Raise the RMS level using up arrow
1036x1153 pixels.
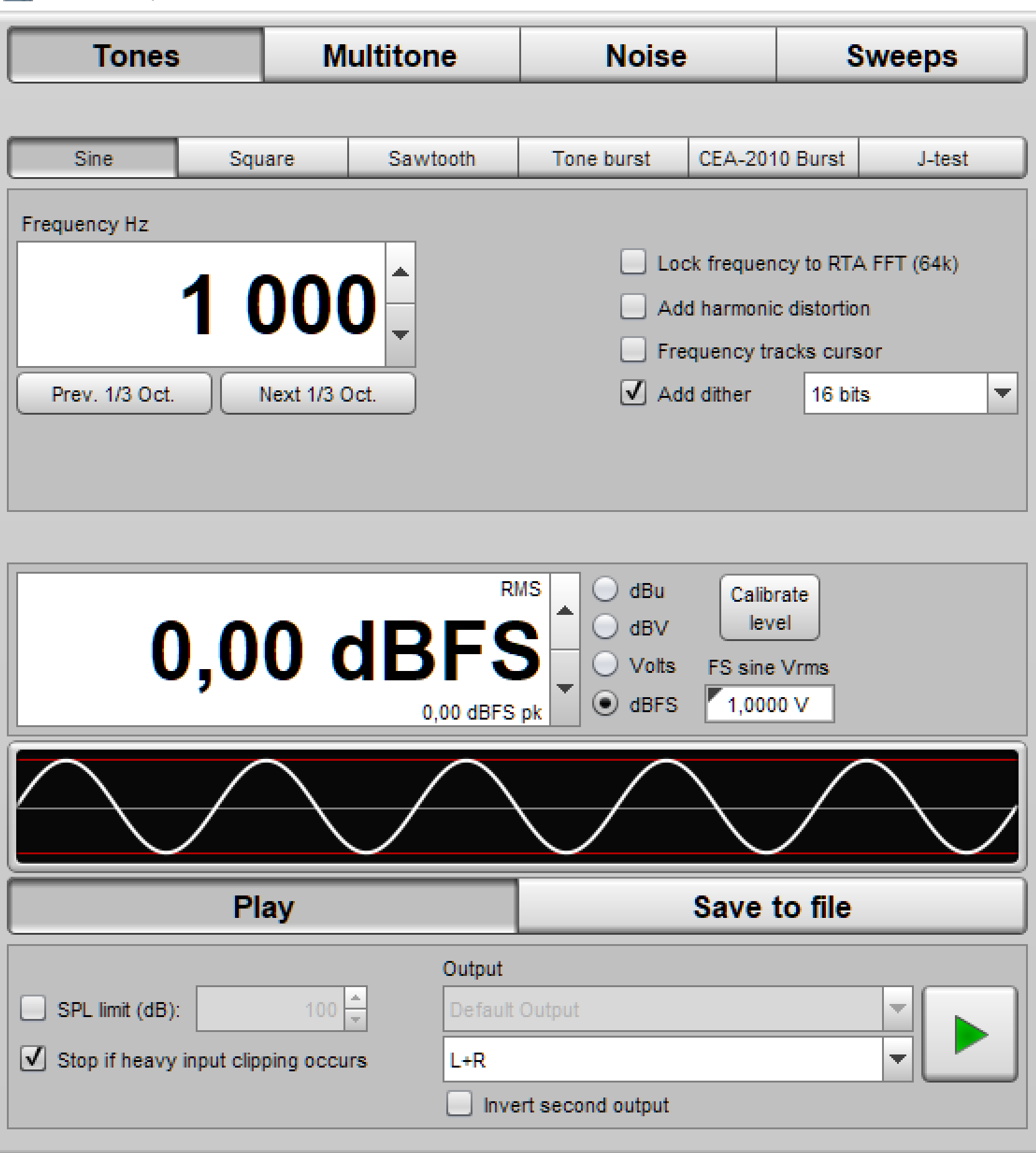point(565,611)
